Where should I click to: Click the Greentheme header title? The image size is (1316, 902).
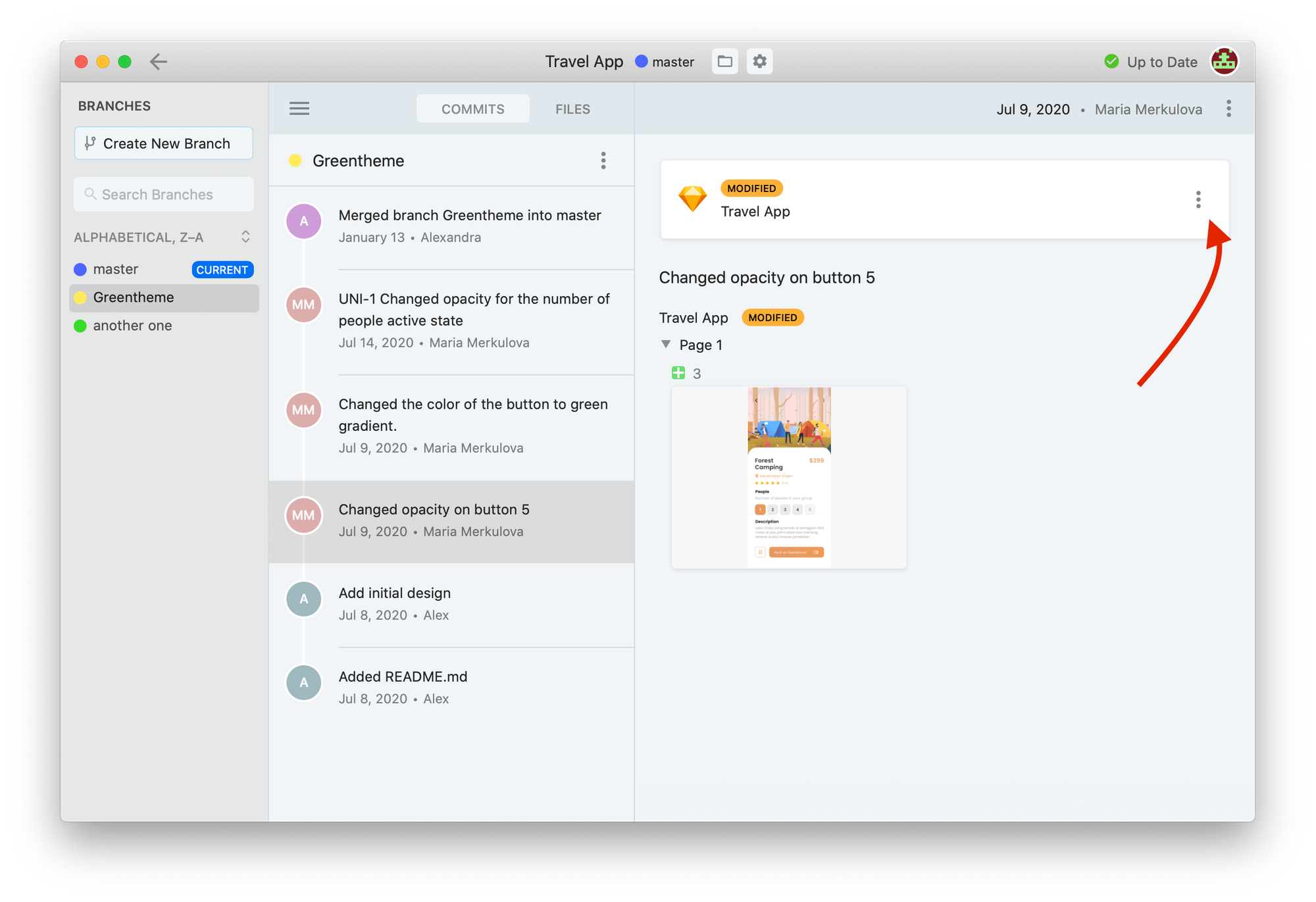click(x=358, y=161)
